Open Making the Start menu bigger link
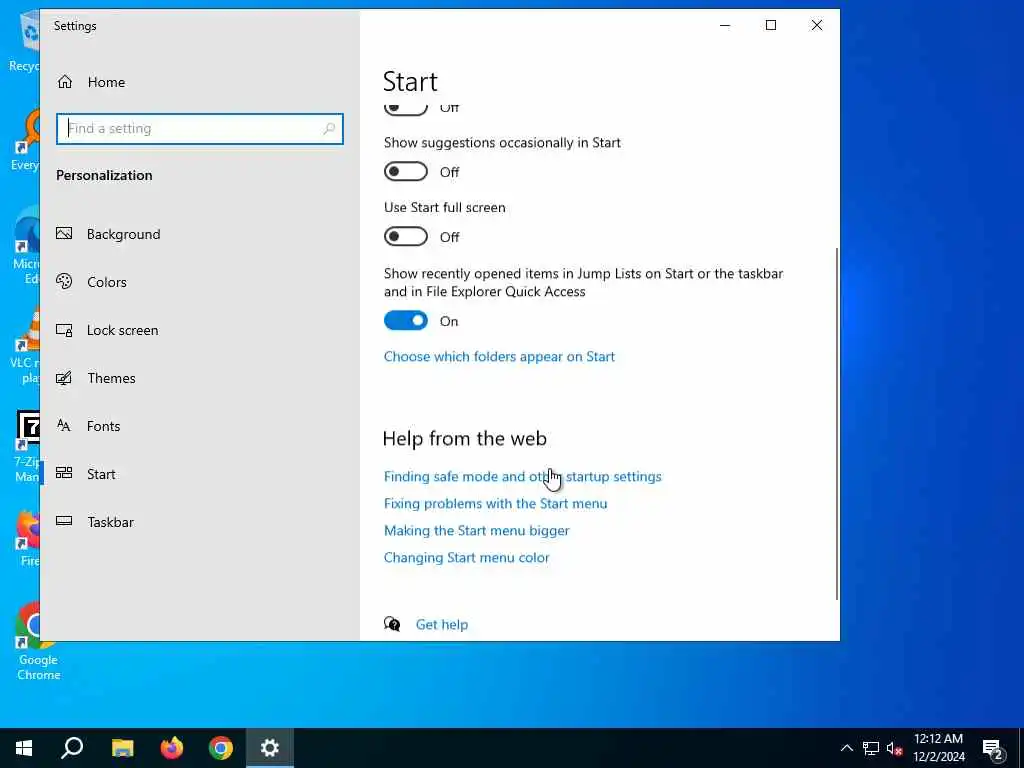This screenshot has width=1024, height=768. pos(476,530)
